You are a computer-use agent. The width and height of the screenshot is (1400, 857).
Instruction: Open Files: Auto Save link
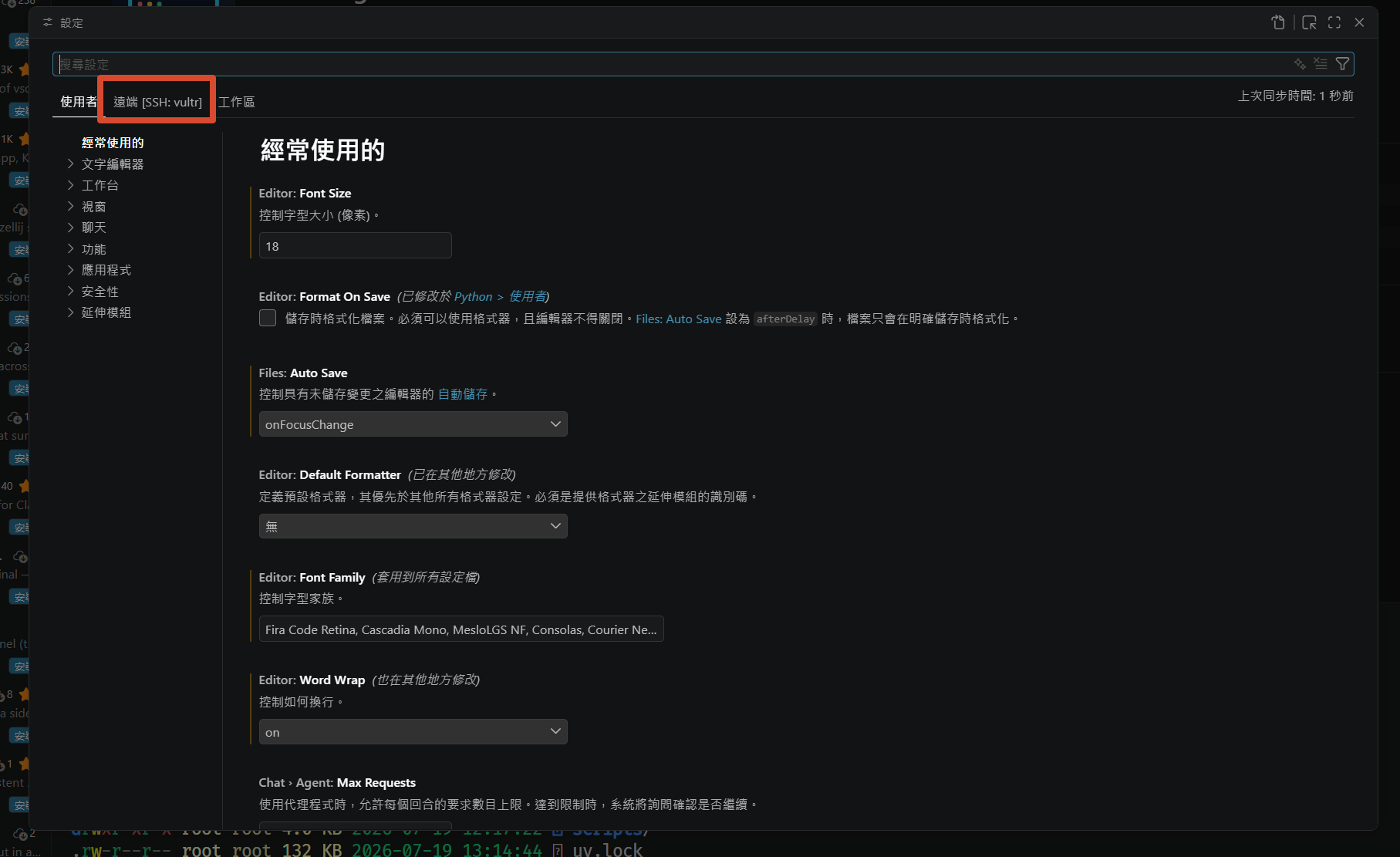pyautogui.click(x=679, y=319)
